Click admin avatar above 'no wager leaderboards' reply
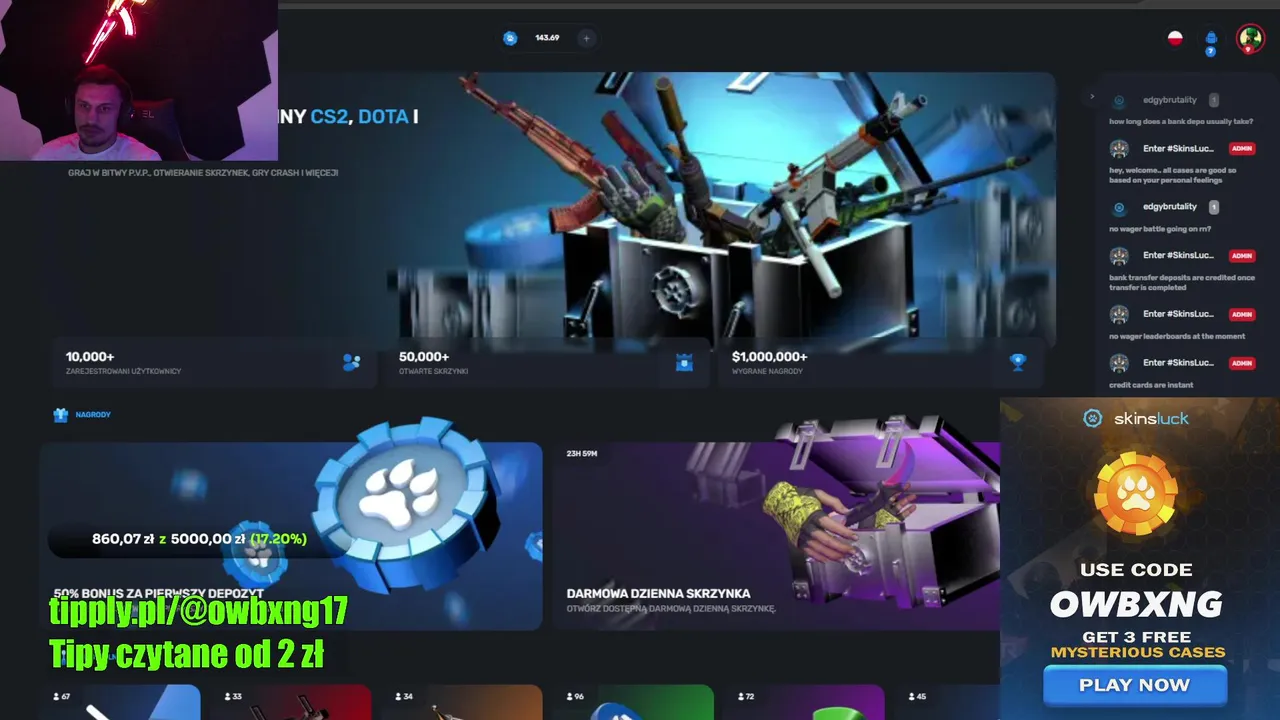The height and width of the screenshot is (720, 1280). point(1119,314)
